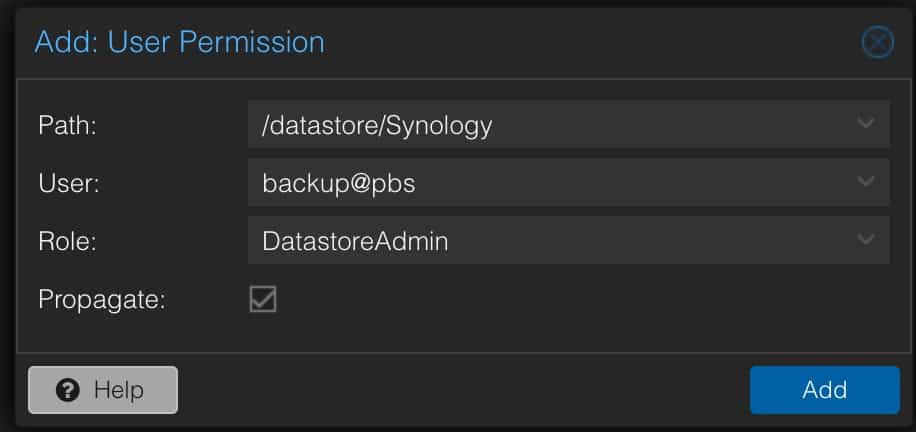
Task: Click the /datastore/Synology path value
Action: tap(377, 125)
